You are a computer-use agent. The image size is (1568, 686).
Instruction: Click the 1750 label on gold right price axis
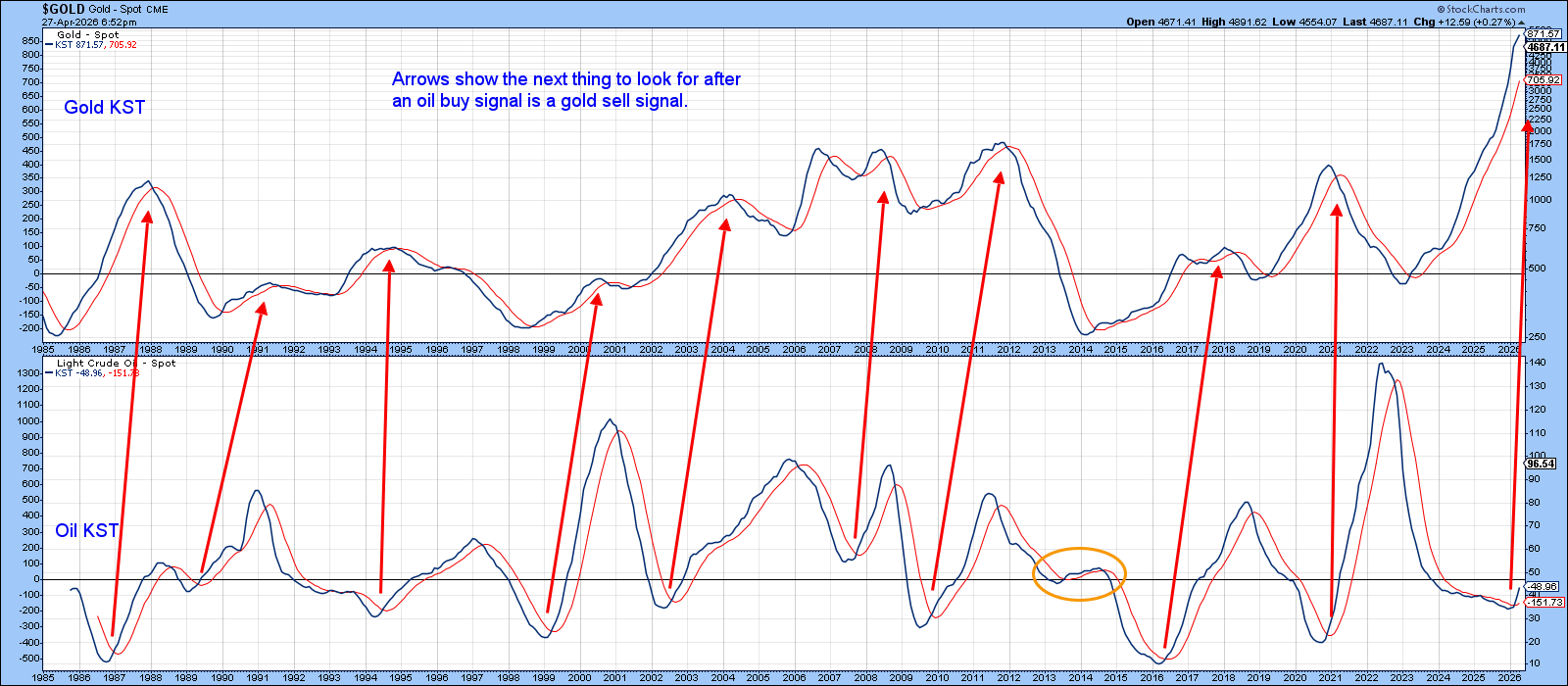click(x=1540, y=145)
